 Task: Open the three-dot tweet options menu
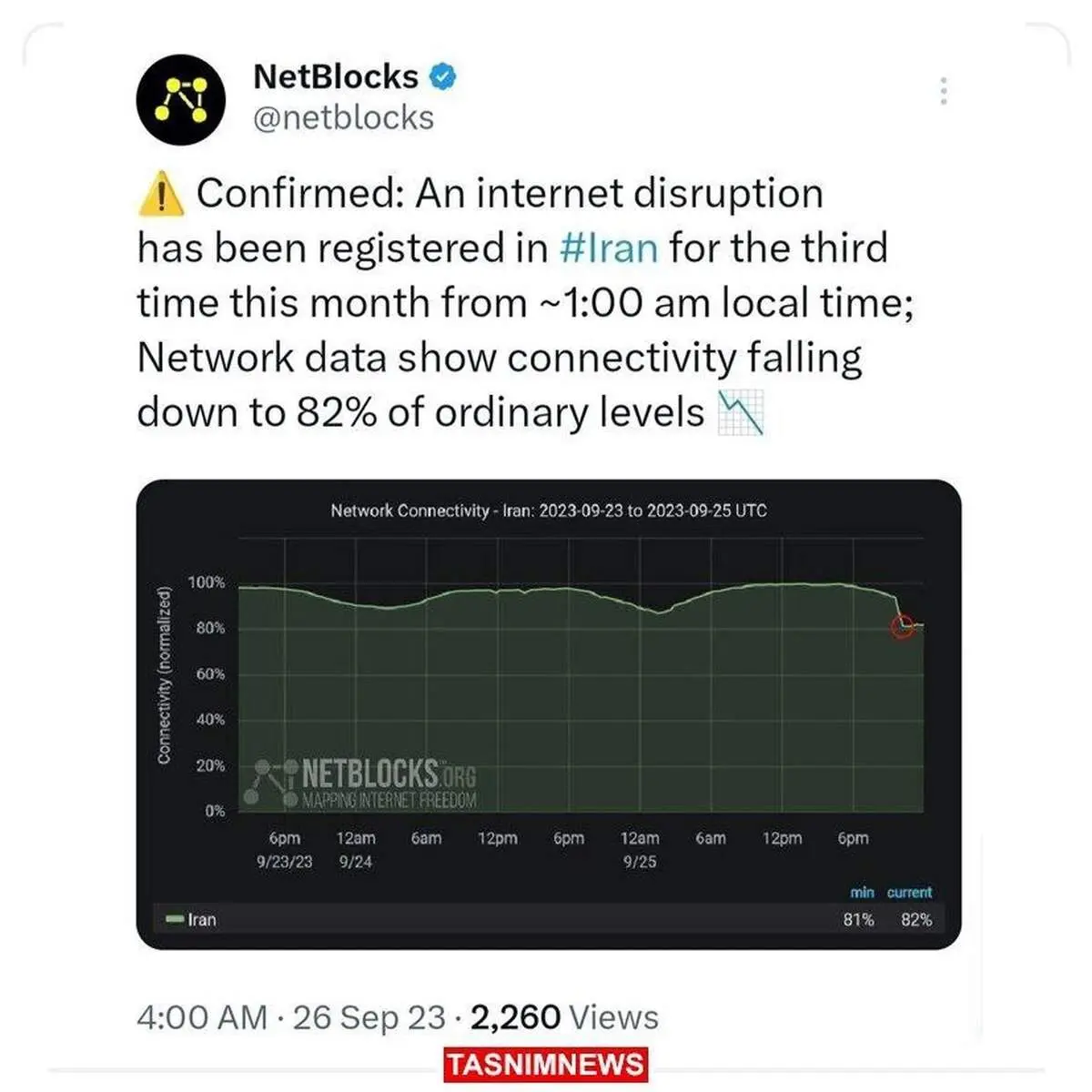point(944,91)
